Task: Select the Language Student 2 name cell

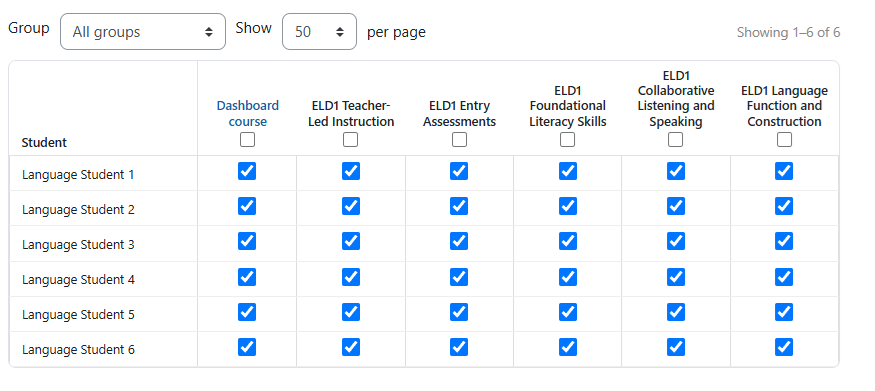Action: (103, 209)
